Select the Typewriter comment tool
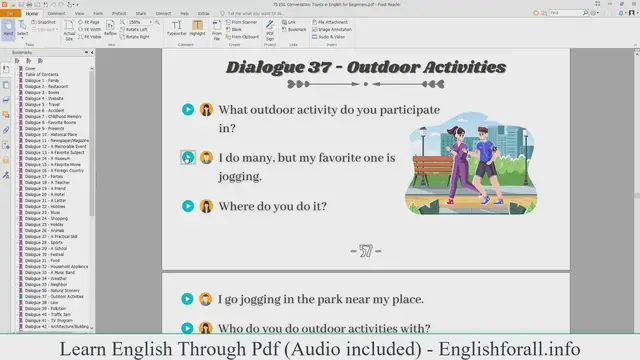Viewport: 640px width, 360px height. click(176, 28)
